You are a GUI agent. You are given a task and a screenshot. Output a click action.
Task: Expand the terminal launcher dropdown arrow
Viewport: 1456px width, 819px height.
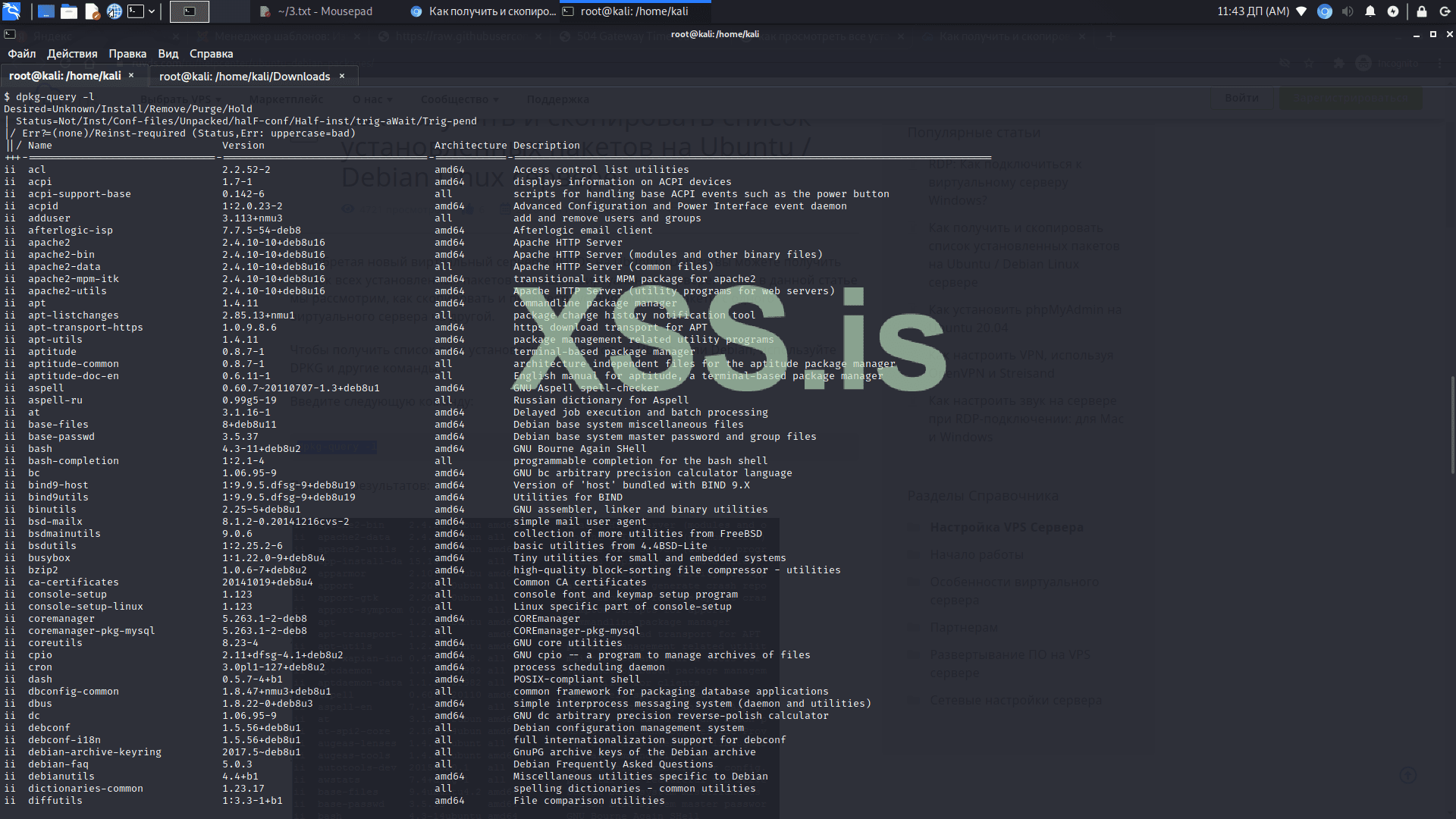152,11
